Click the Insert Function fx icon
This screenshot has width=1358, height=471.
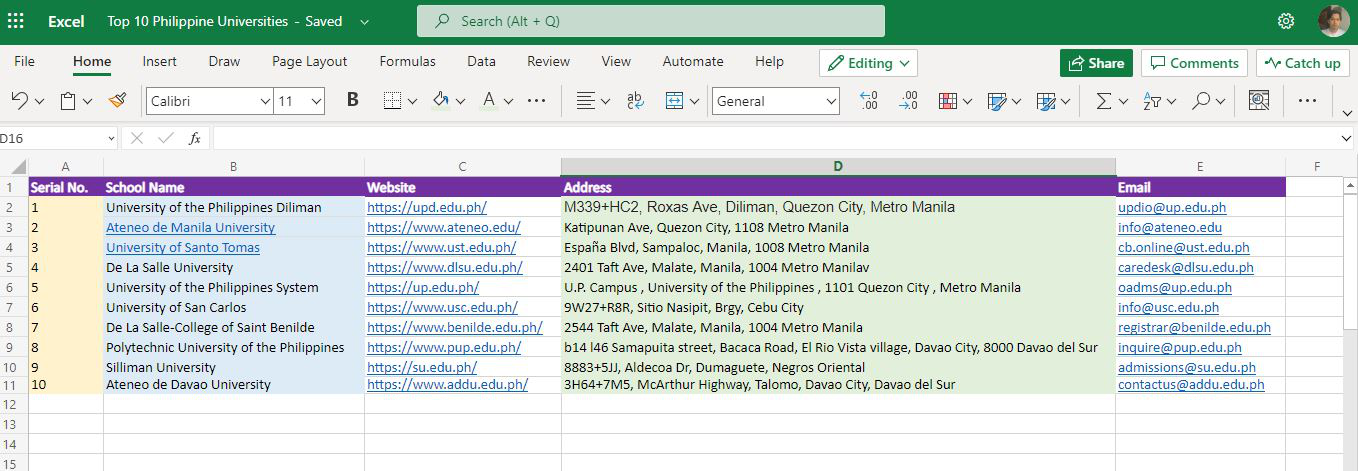click(x=195, y=138)
